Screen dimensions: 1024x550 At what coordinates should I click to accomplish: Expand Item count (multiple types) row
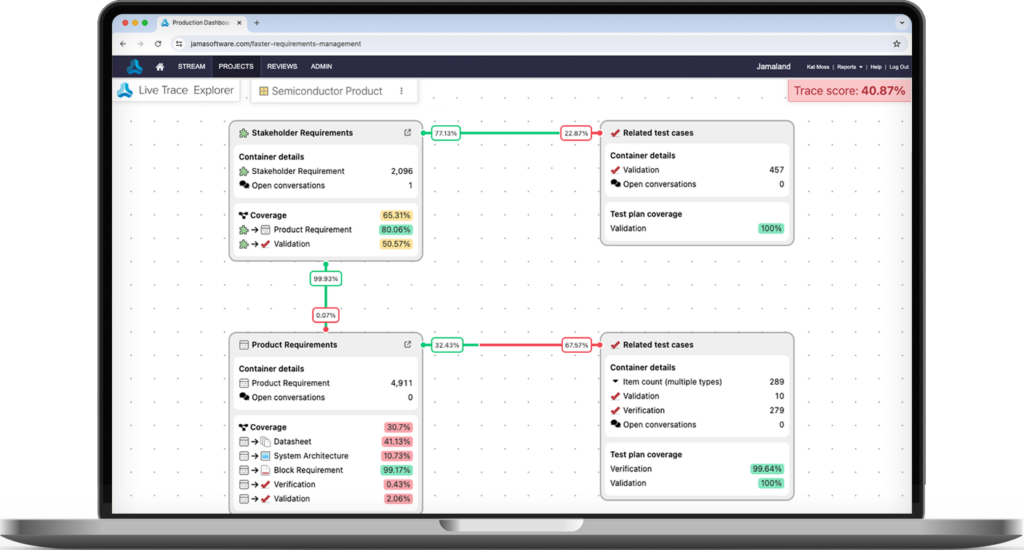tap(615, 381)
